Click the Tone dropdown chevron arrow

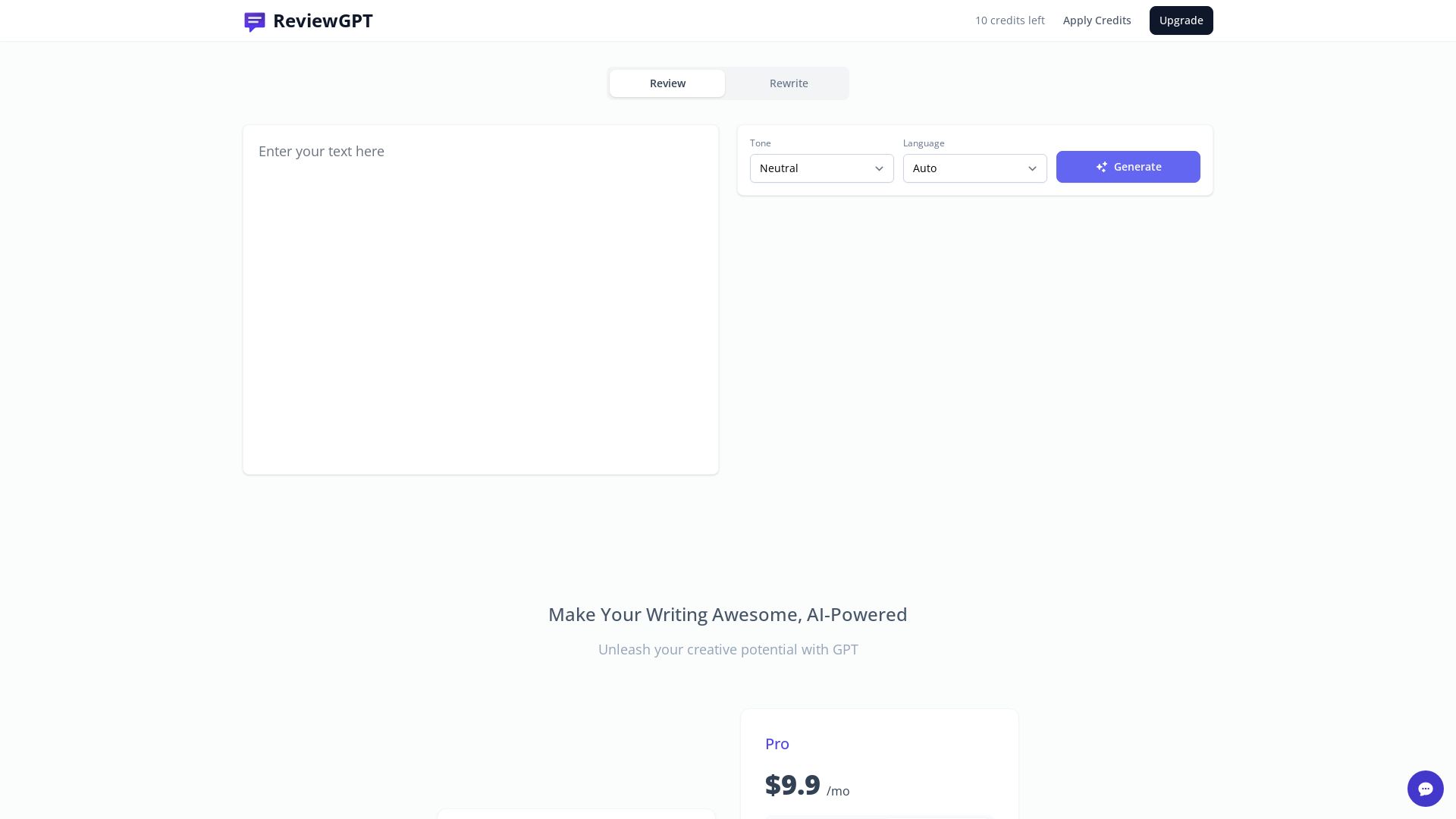pyautogui.click(x=879, y=168)
